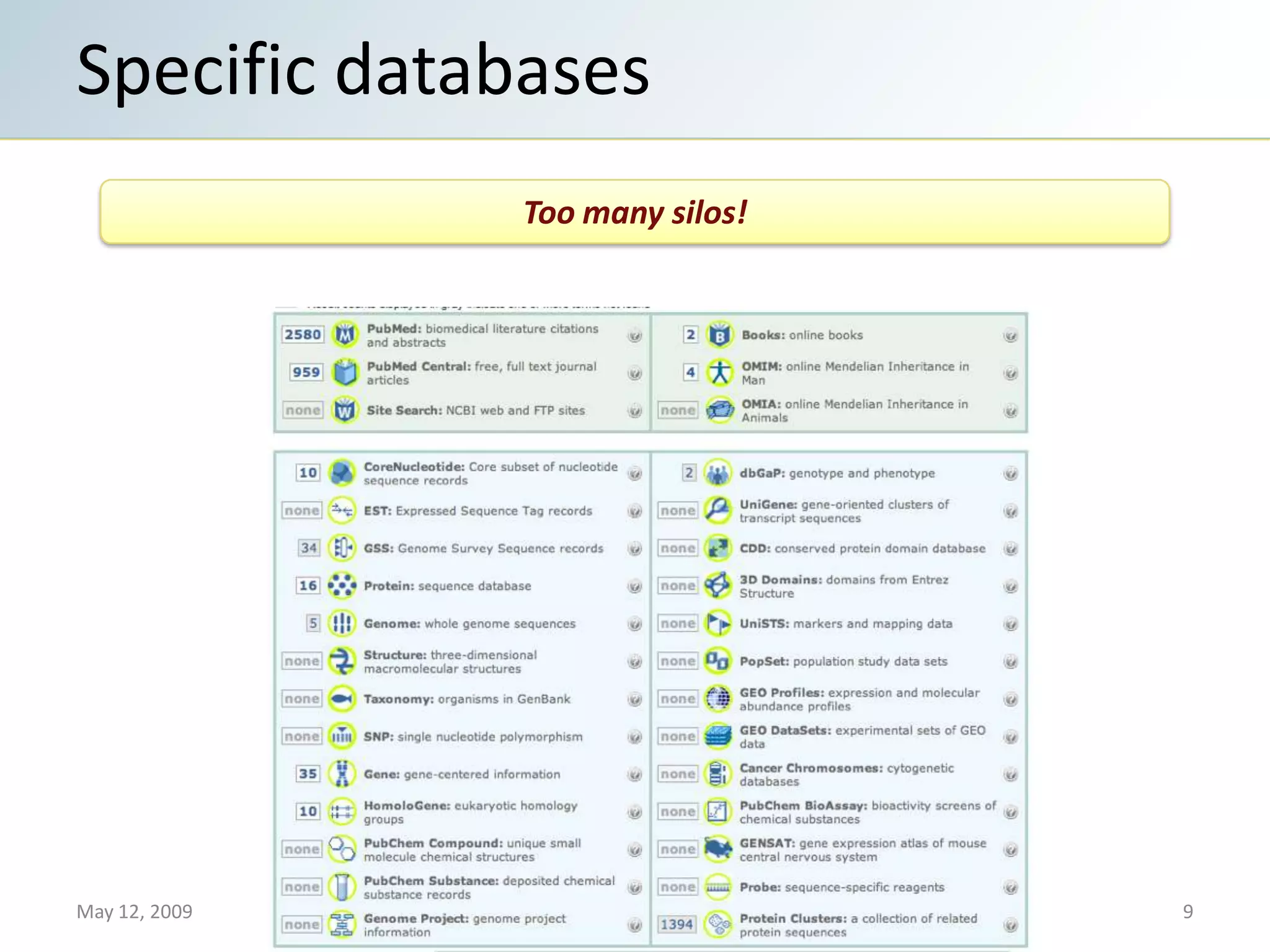1270x952 pixels.
Task: Click 'UniSTS: markers and mapping data' text
Action: pos(846,624)
